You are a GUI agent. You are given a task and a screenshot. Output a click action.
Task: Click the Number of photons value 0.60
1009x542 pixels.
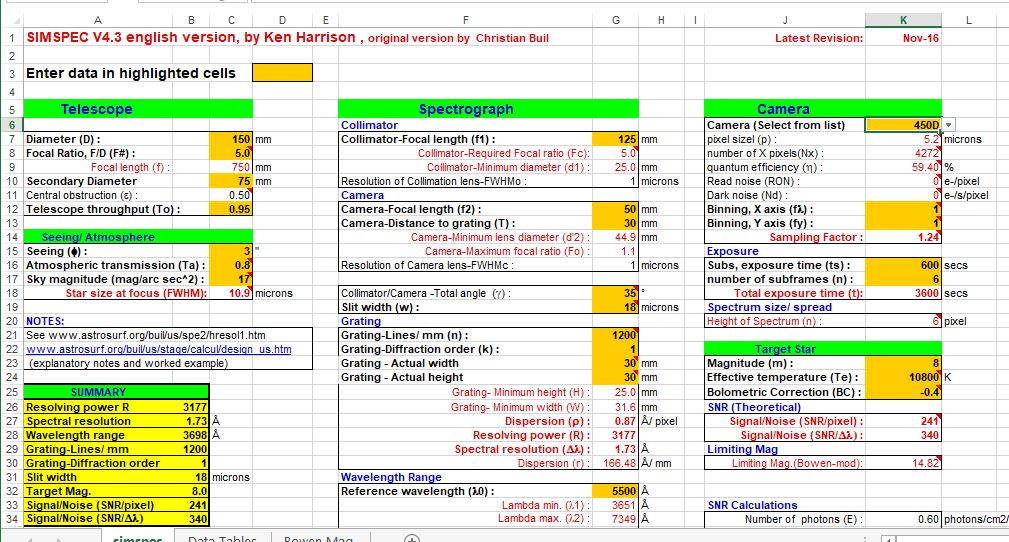(903, 519)
